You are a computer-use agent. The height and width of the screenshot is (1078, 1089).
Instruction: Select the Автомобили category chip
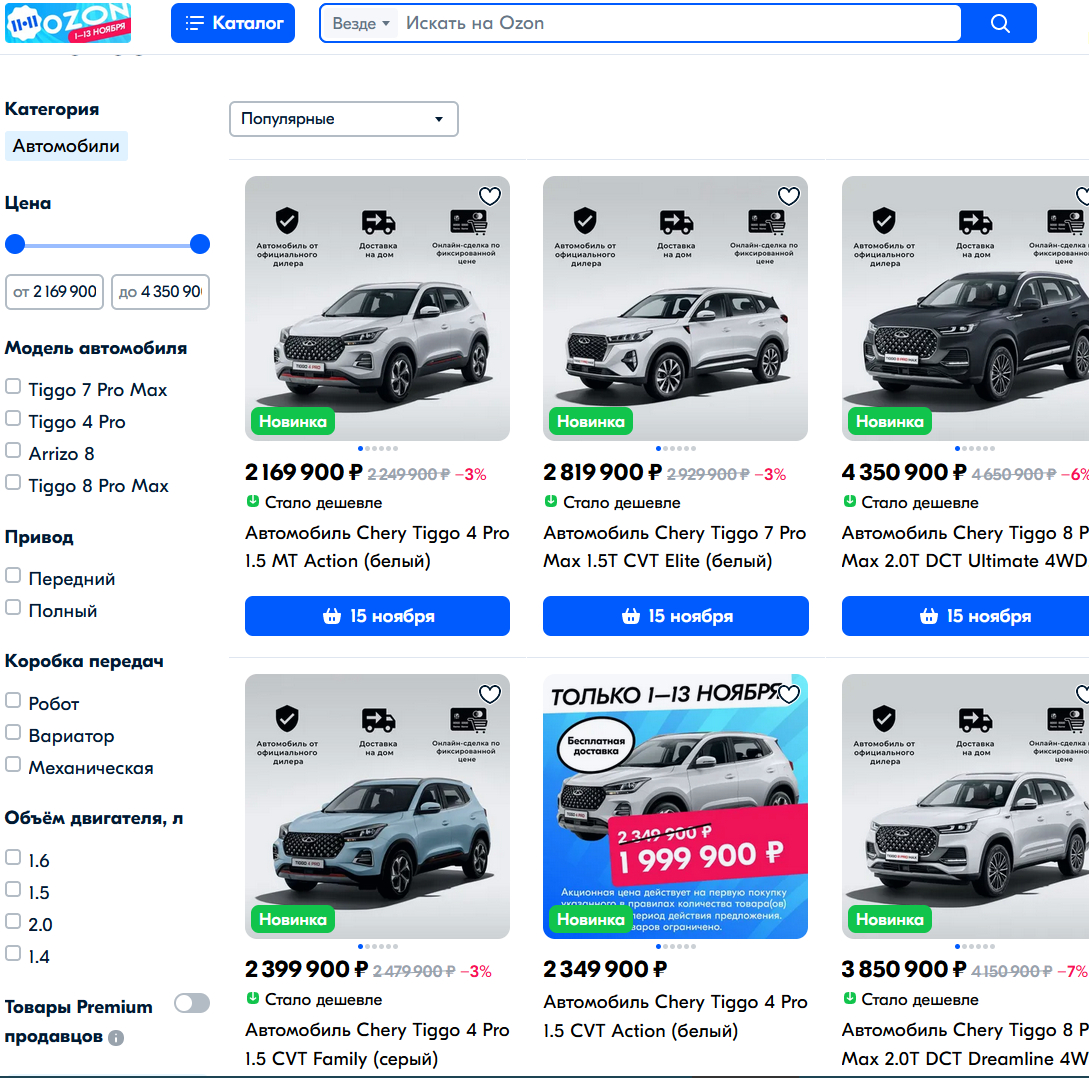(66, 146)
